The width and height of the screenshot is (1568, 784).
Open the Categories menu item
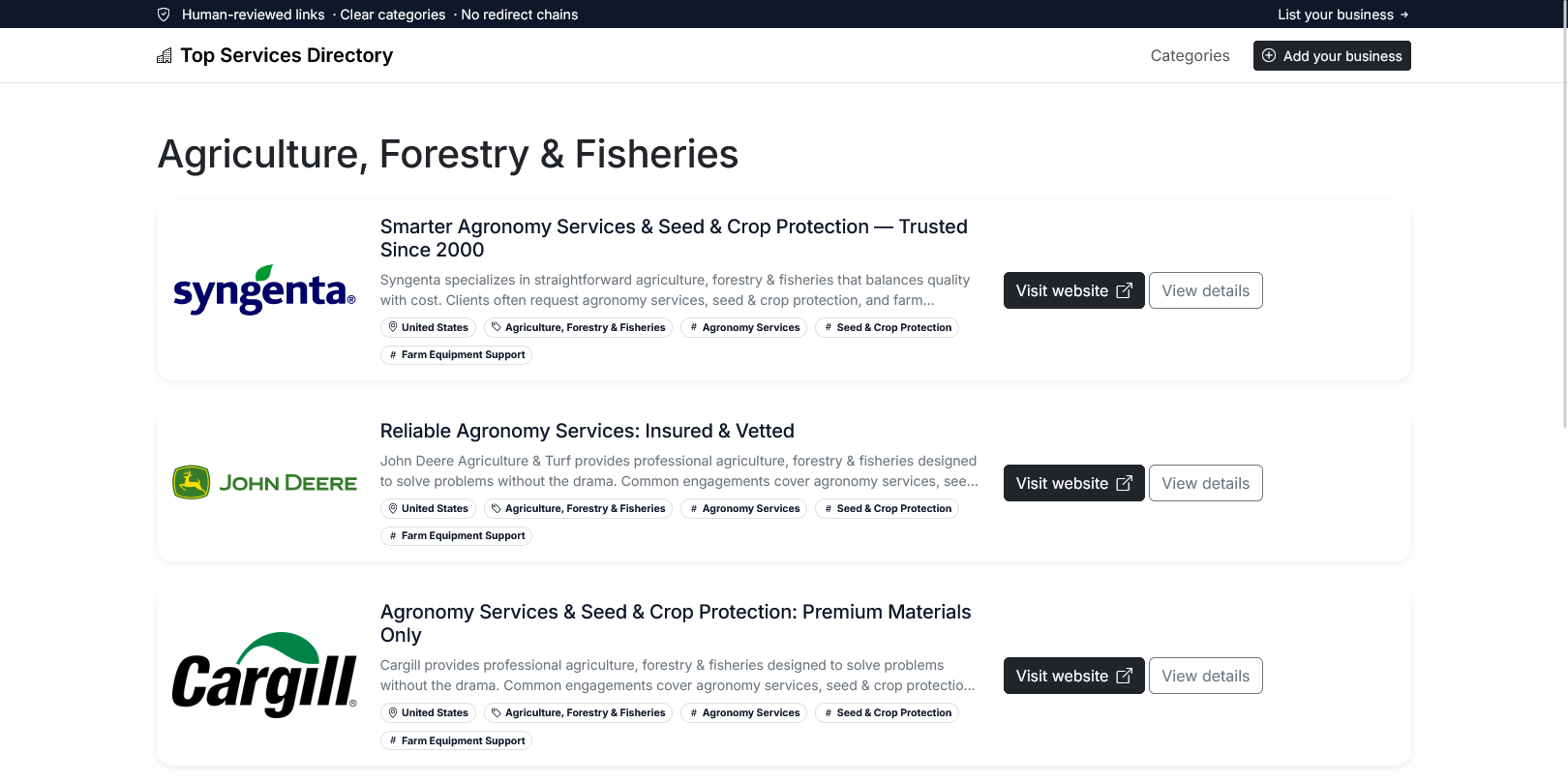tap(1190, 56)
